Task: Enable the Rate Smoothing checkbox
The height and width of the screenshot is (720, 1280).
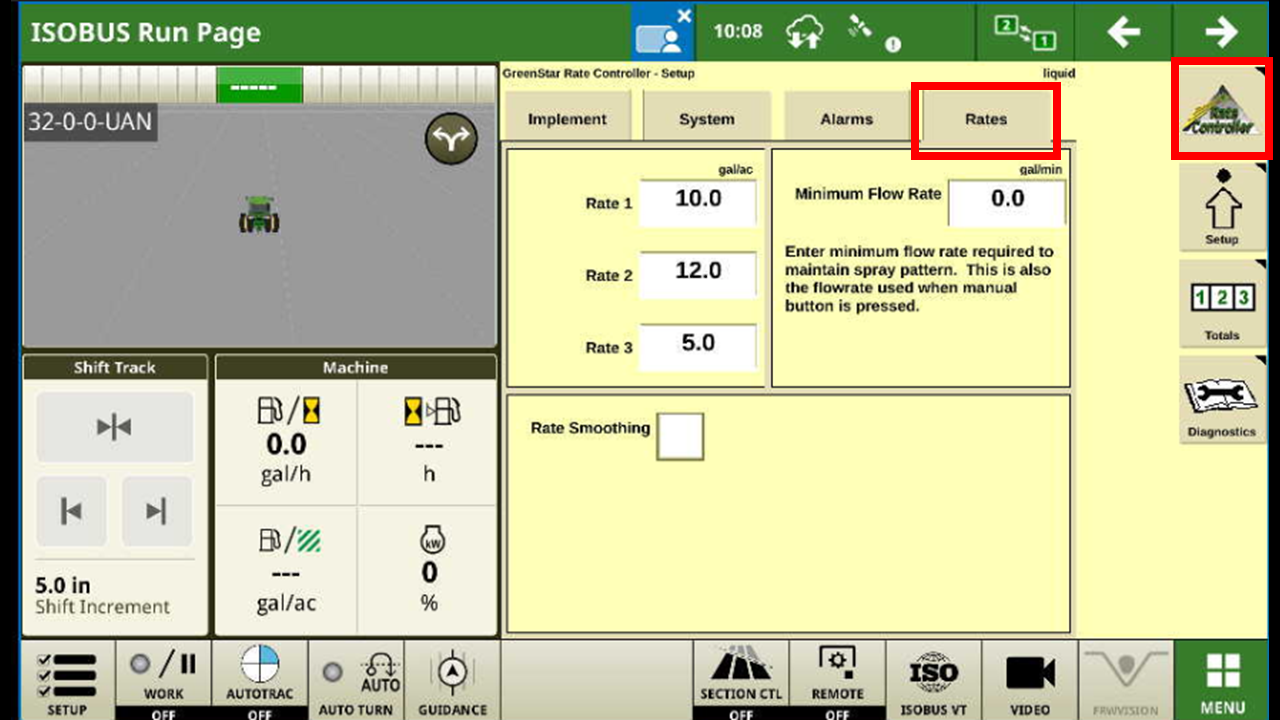Action: point(680,437)
